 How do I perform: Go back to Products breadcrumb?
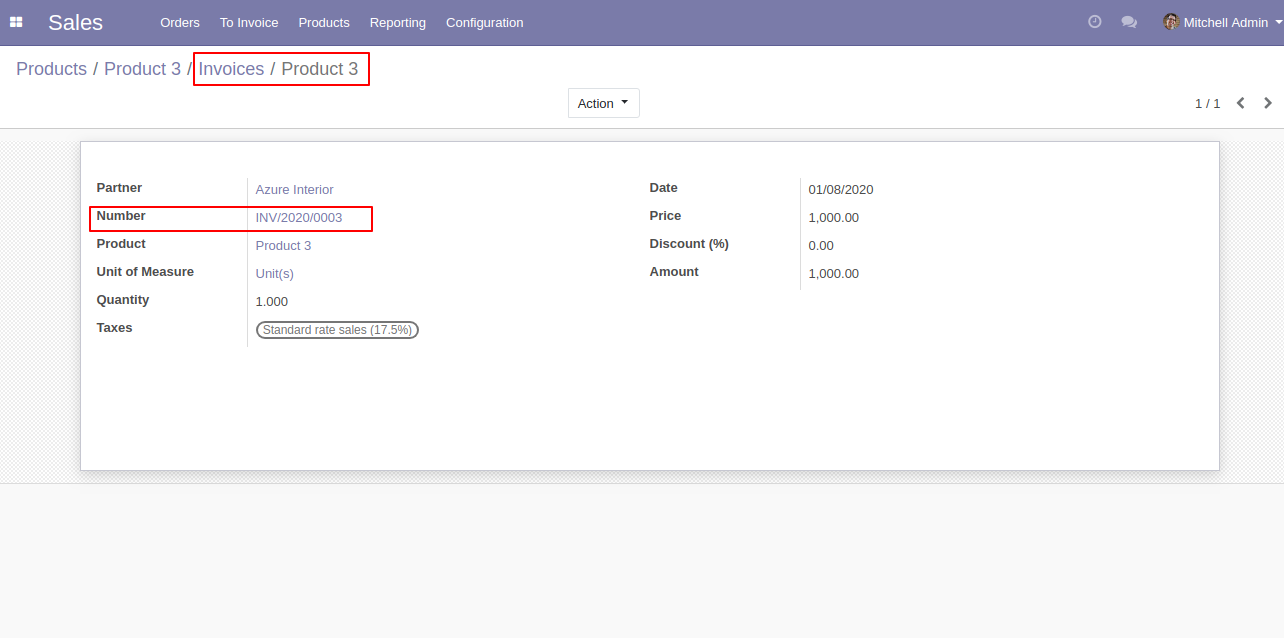click(51, 69)
